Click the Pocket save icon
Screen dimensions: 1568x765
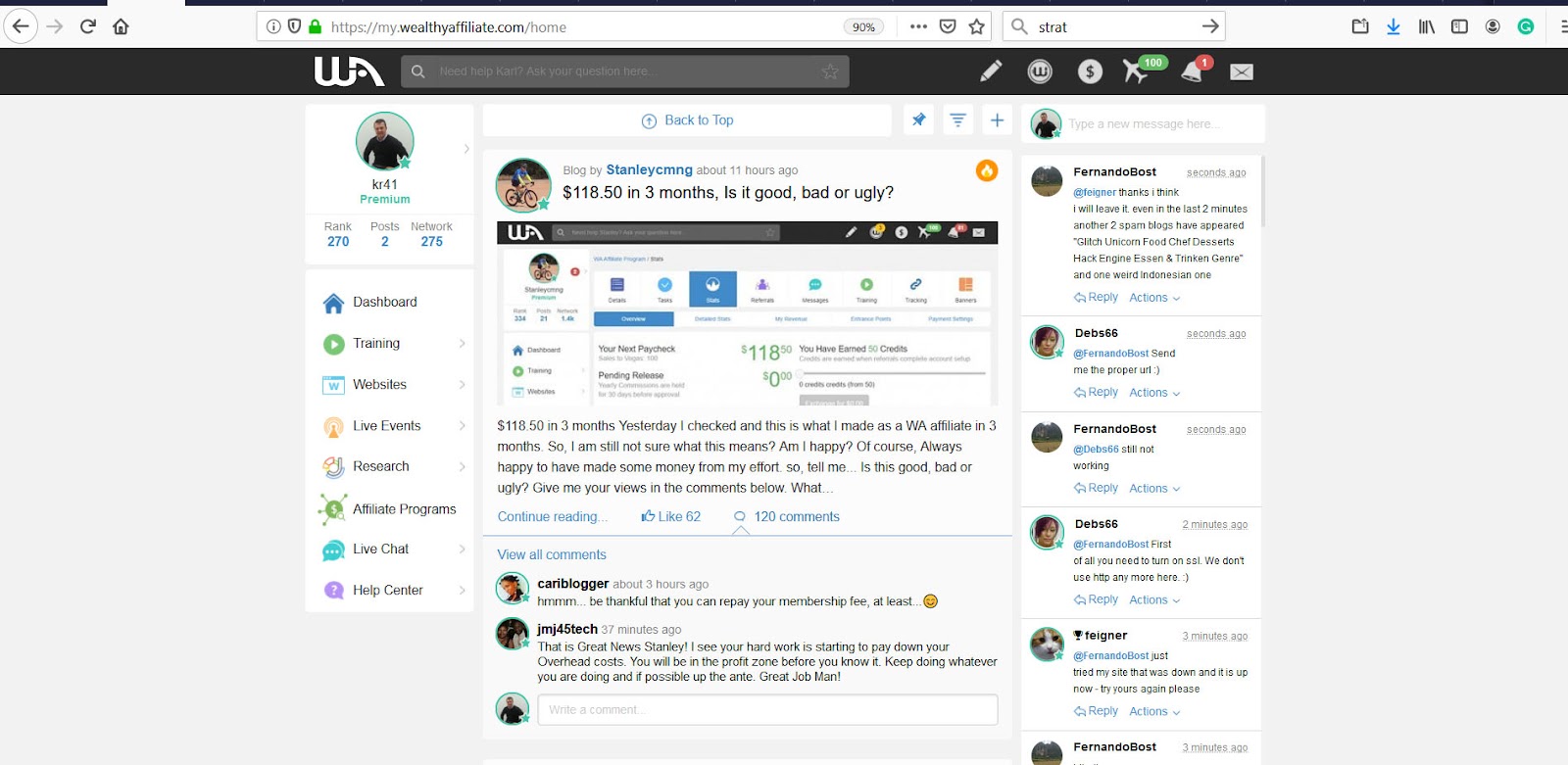(x=948, y=26)
